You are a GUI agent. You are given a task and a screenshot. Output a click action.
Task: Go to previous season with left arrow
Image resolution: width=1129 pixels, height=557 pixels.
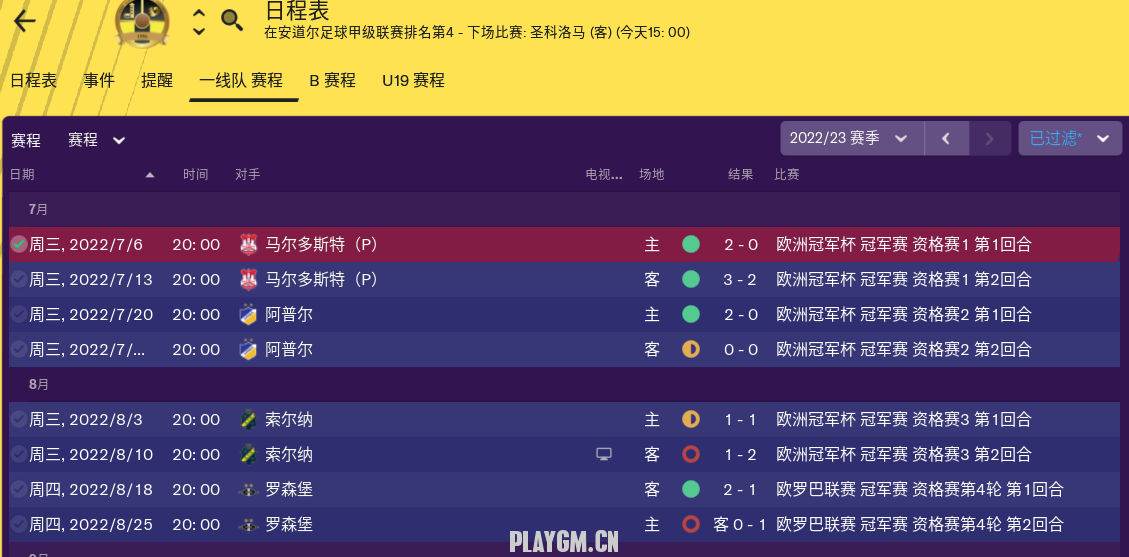pyautogui.click(x=946, y=138)
